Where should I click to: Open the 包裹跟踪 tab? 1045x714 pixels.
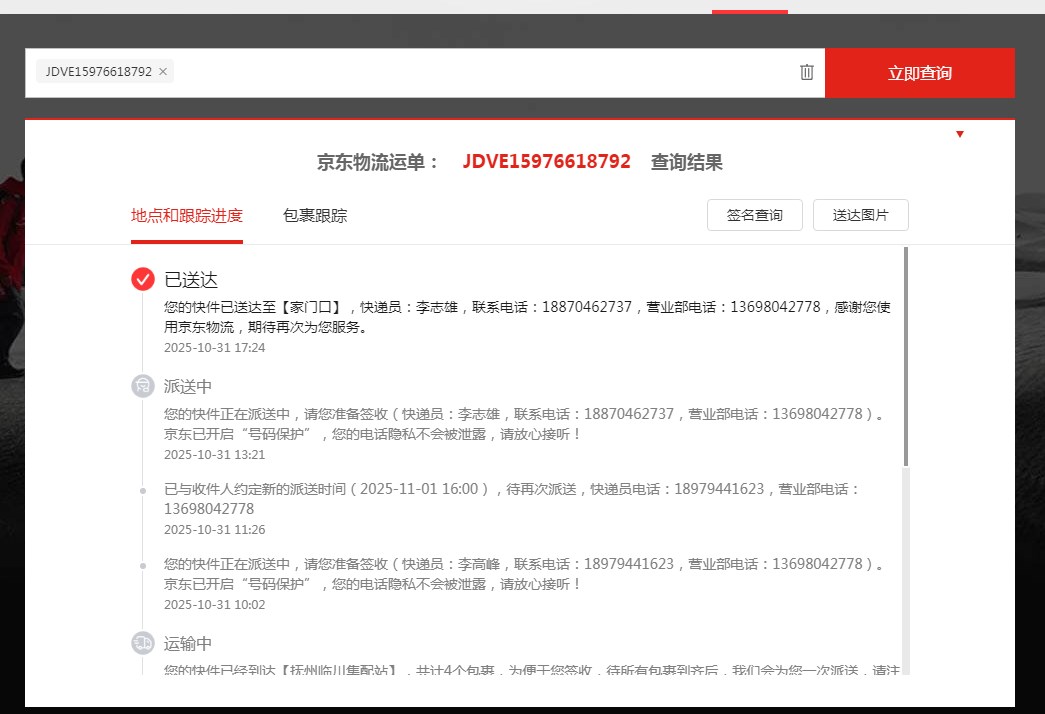[315, 216]
